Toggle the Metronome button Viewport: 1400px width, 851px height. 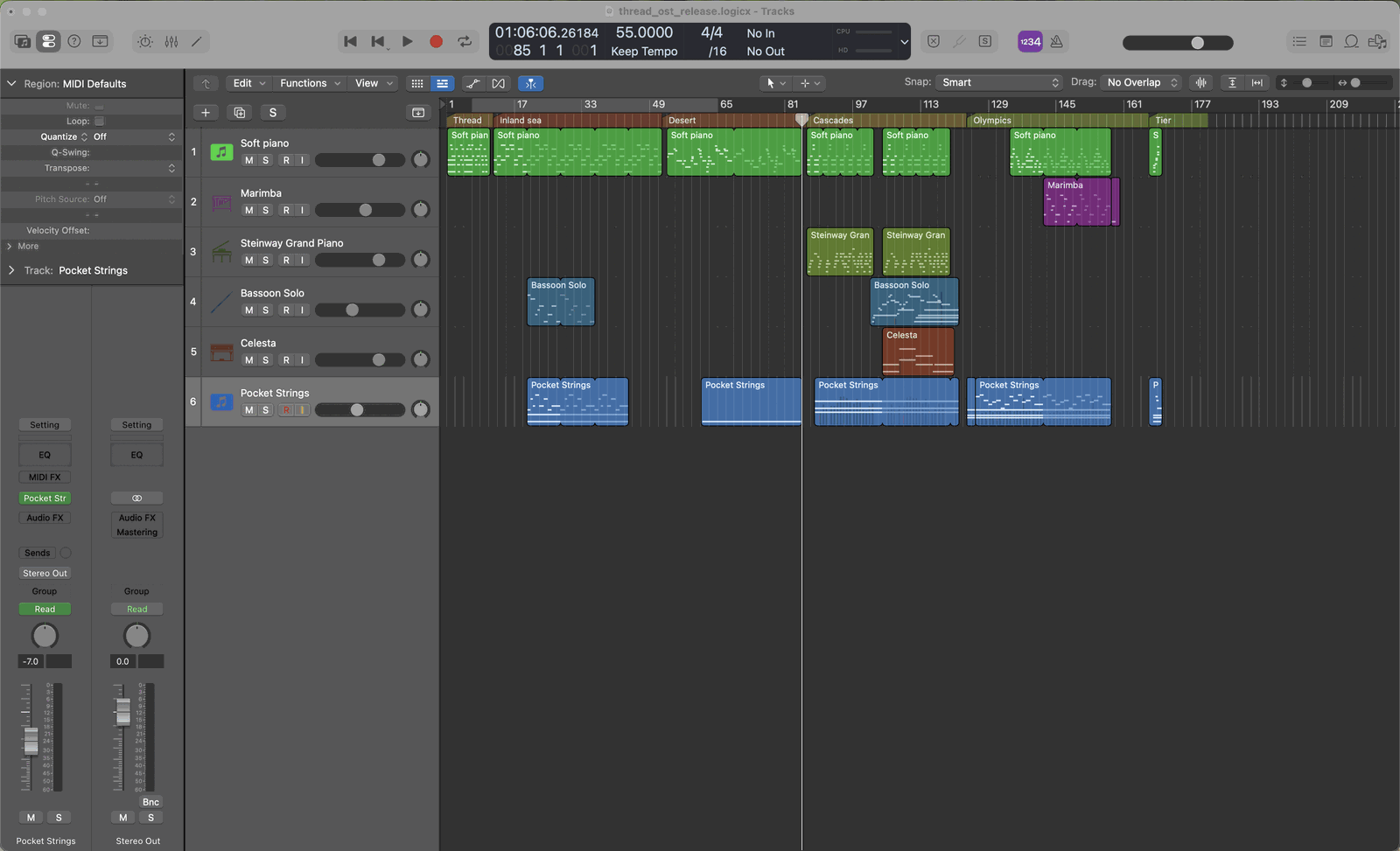(1057, 41)
